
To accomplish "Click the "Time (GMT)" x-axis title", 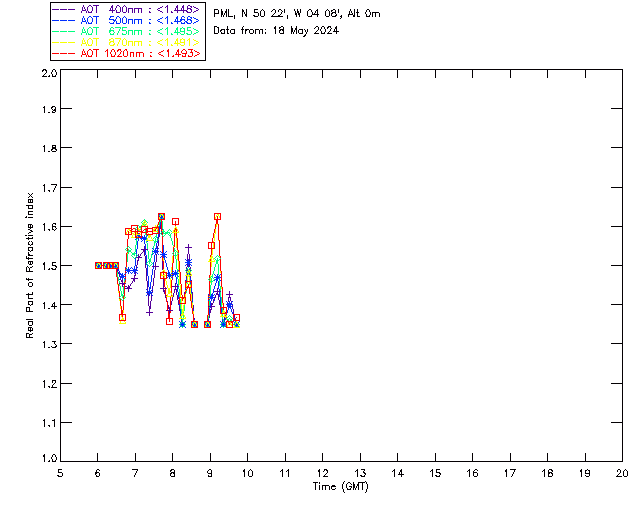I will click(x=341, y=486).
